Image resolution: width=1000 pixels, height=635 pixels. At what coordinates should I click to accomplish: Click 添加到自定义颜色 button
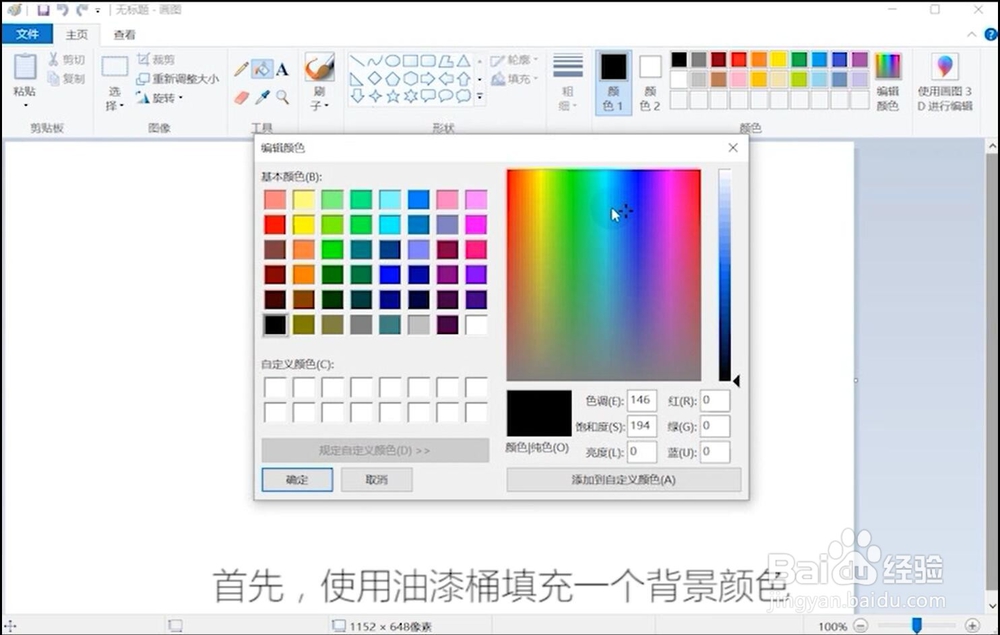point(623,479)
